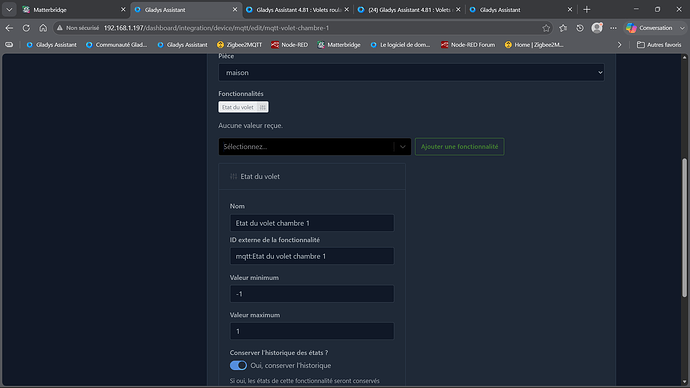Click Ajouter une fonctionnalité button
The image size is (690, 388).
(459, 146)
